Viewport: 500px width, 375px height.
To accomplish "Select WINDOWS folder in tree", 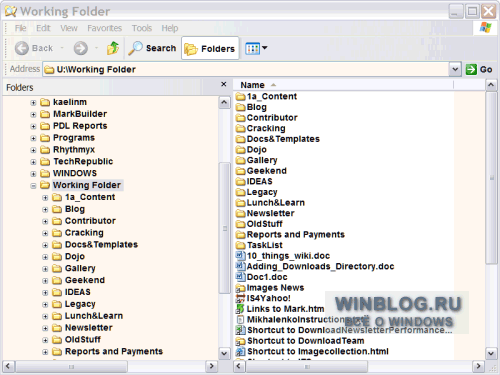I will tap(75, 173).
